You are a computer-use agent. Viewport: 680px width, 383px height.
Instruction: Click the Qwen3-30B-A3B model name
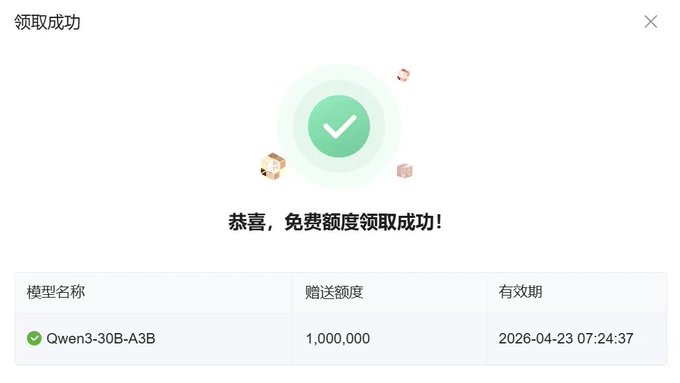pos(101,338)
